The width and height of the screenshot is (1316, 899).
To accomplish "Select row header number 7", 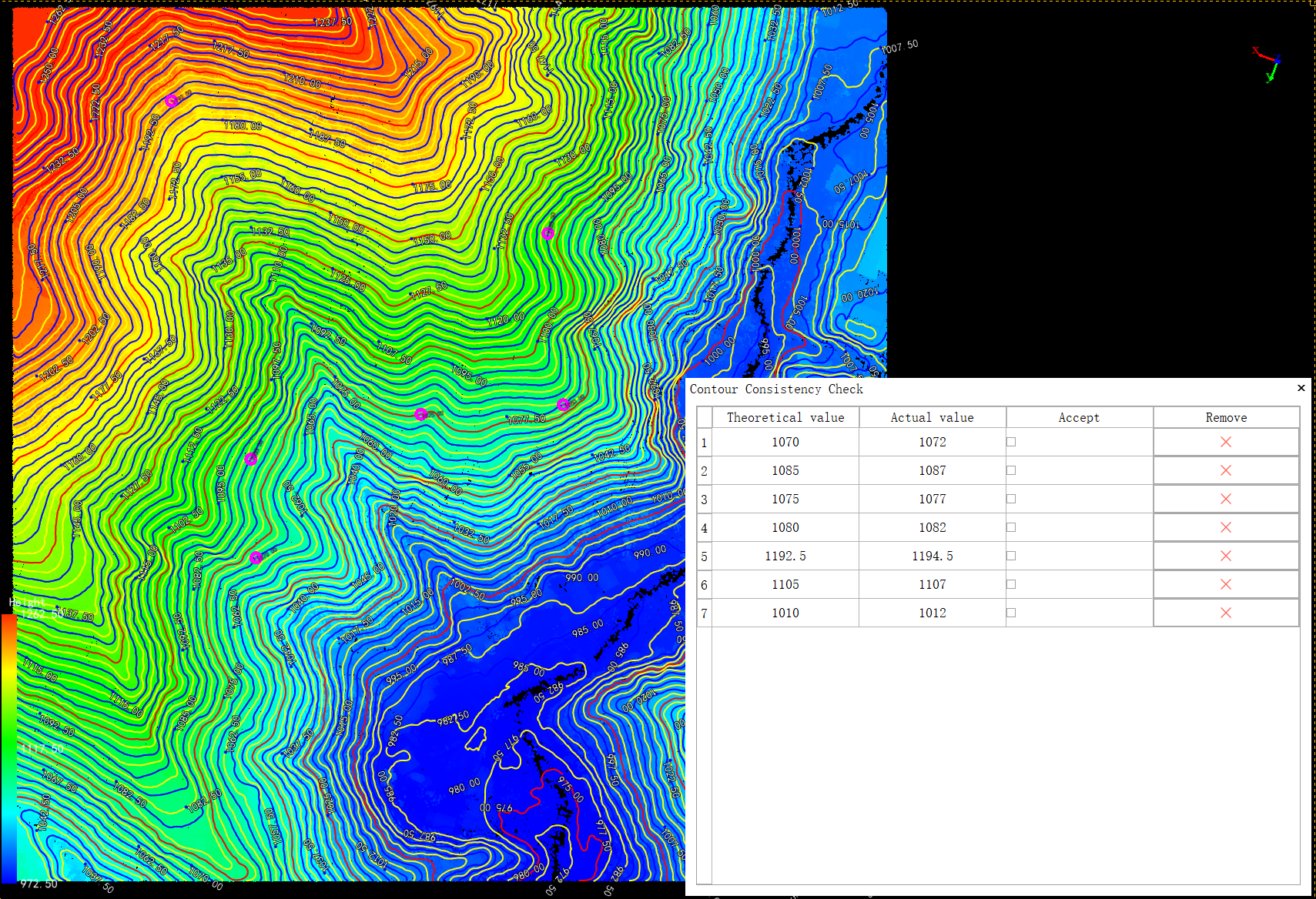I will tap(704, 613).
